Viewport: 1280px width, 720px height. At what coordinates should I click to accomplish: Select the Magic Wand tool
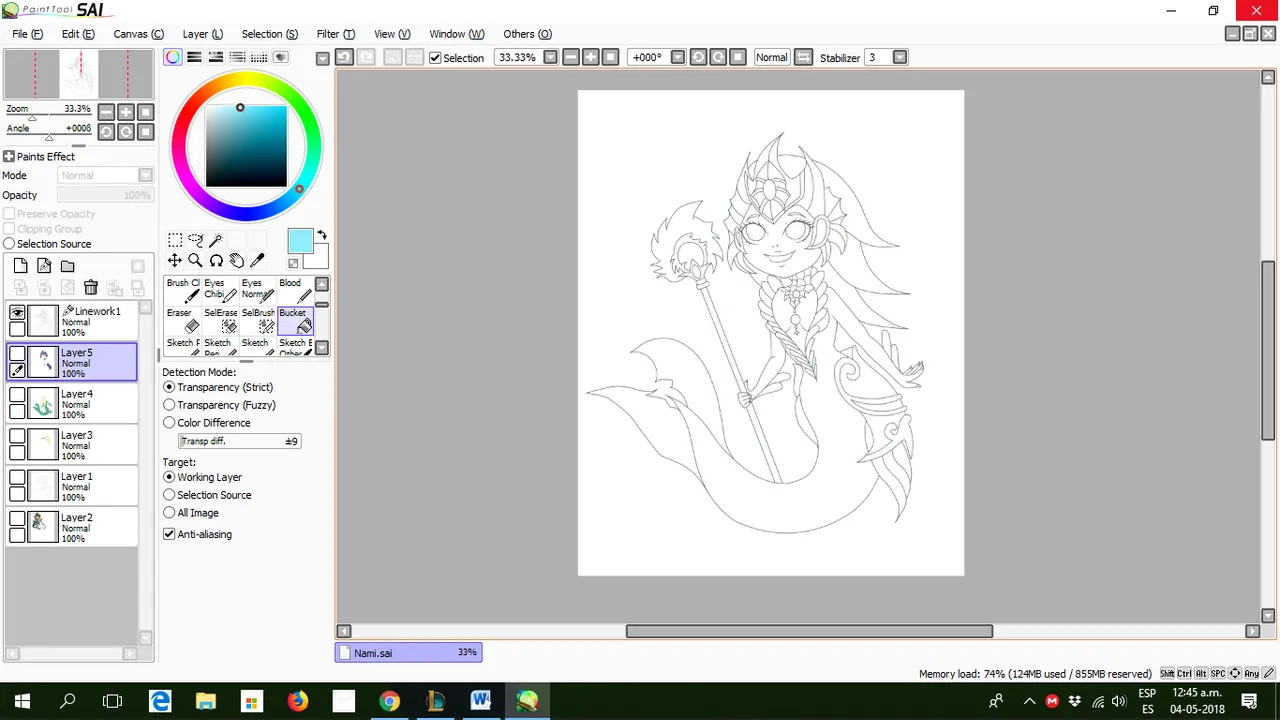pos(216,240)
